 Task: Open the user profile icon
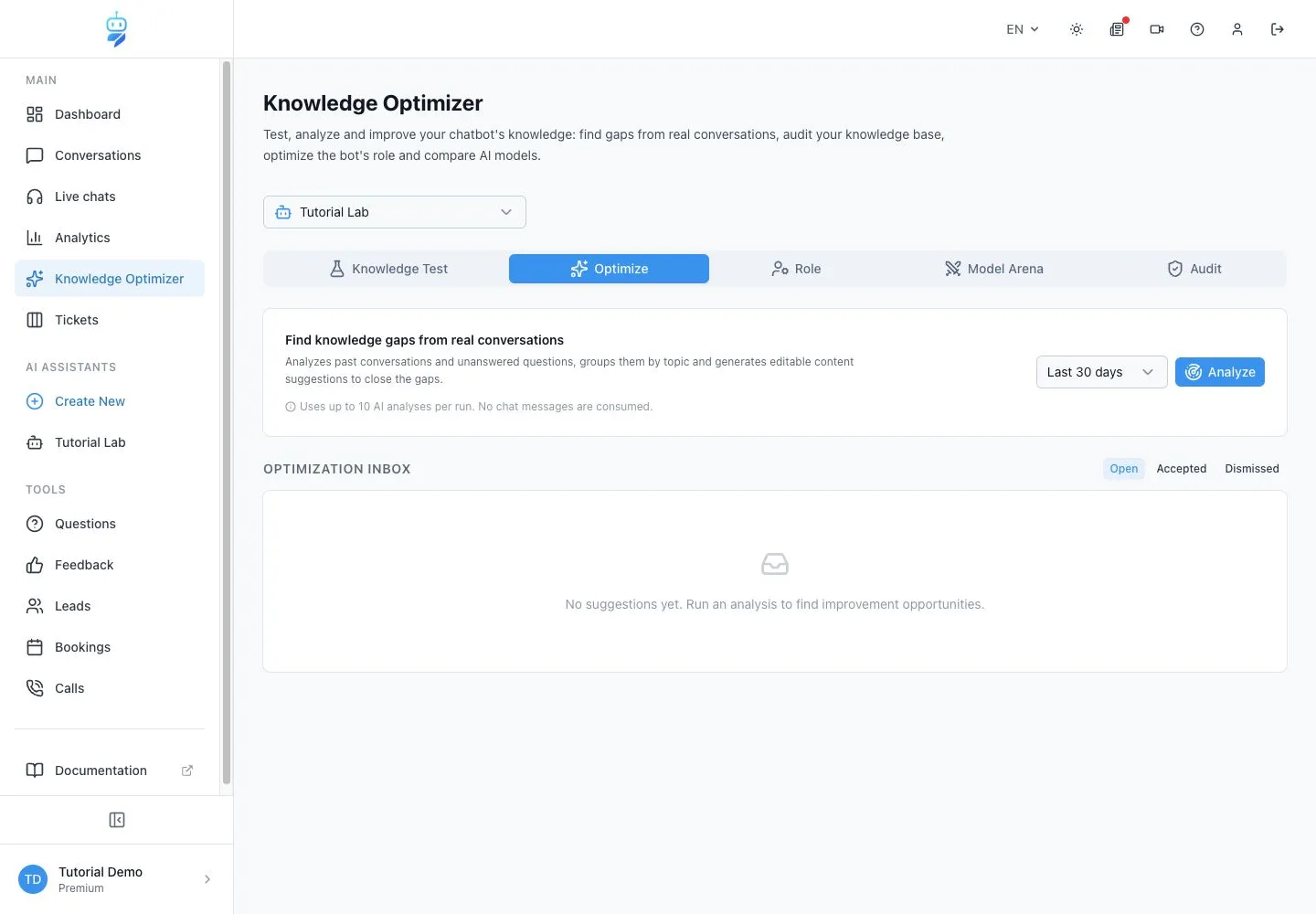point(1237,29)
